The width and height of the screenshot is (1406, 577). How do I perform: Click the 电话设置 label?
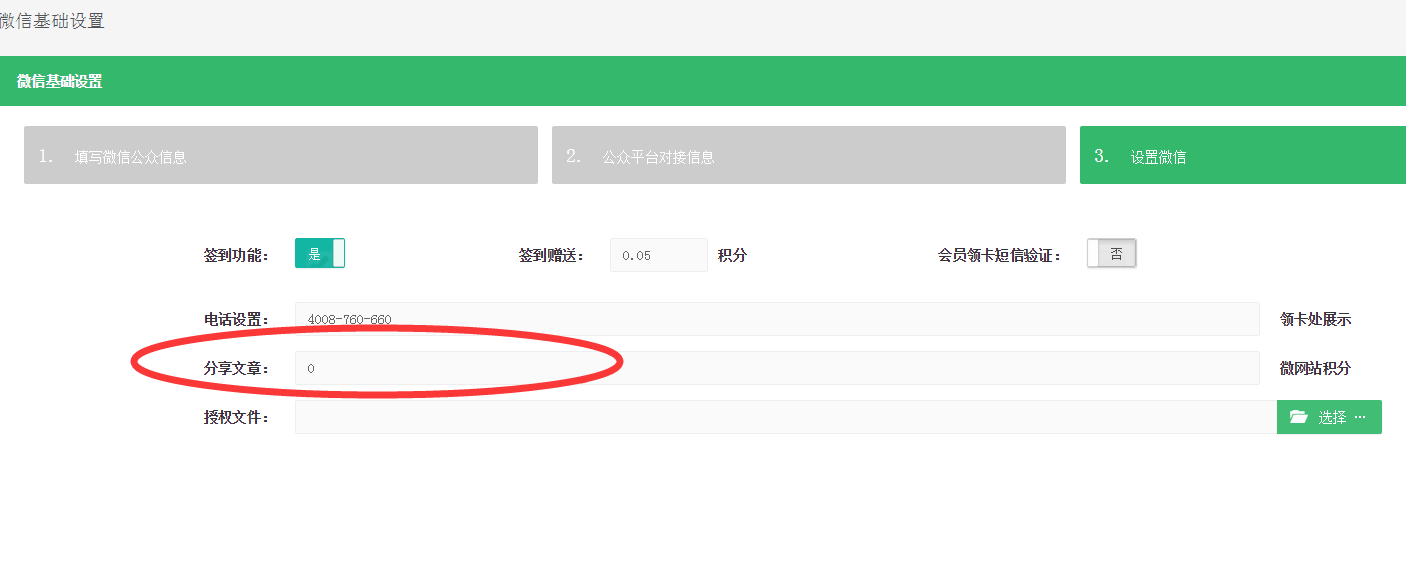(236, 320)
